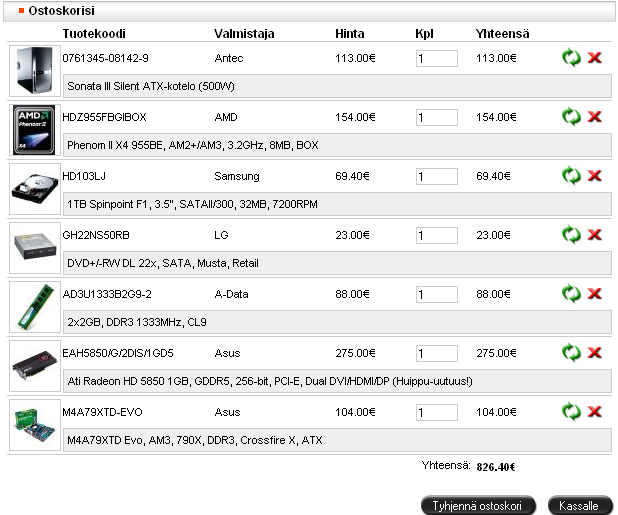The width and height of the screenshot is (618, 515).
Task: View Samsung hard drive thumbnail
Action: [x=35, y=189]
